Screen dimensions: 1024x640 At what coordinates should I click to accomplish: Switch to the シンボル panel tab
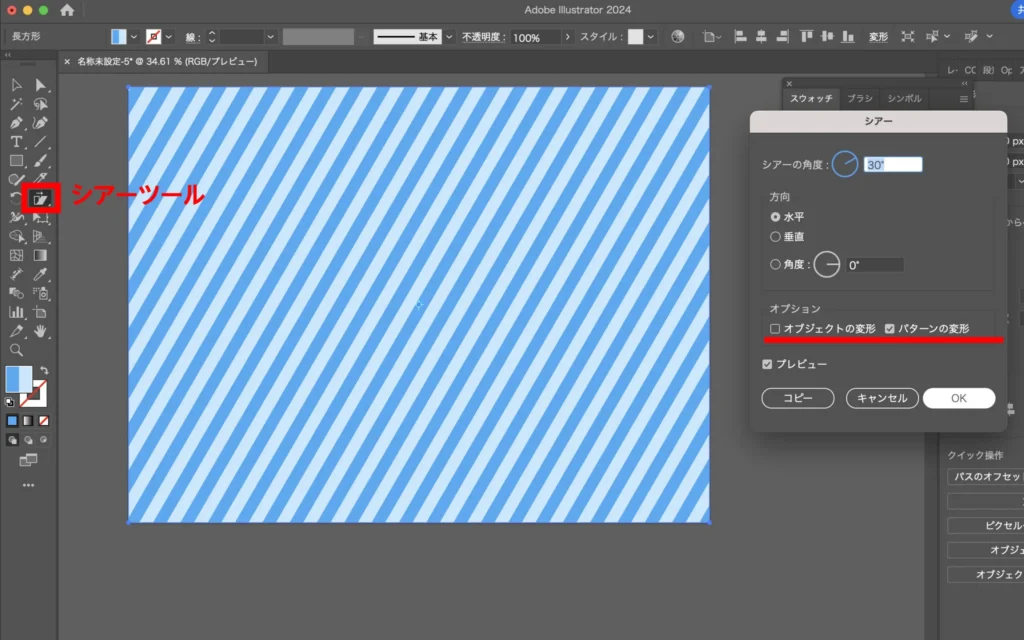click(x=904, y=99)
